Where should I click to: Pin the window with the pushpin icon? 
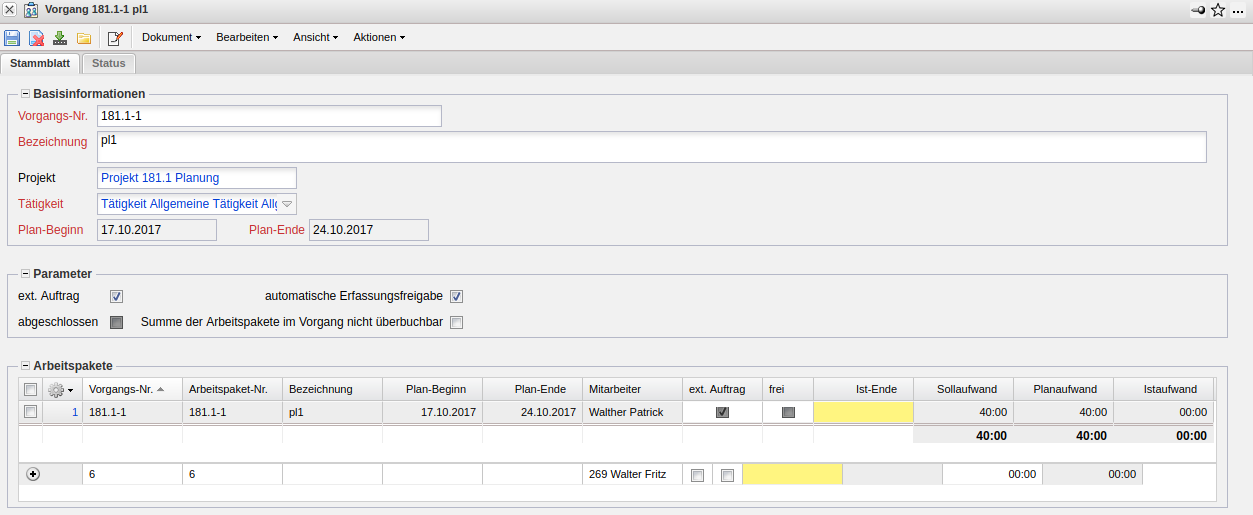1197,10
